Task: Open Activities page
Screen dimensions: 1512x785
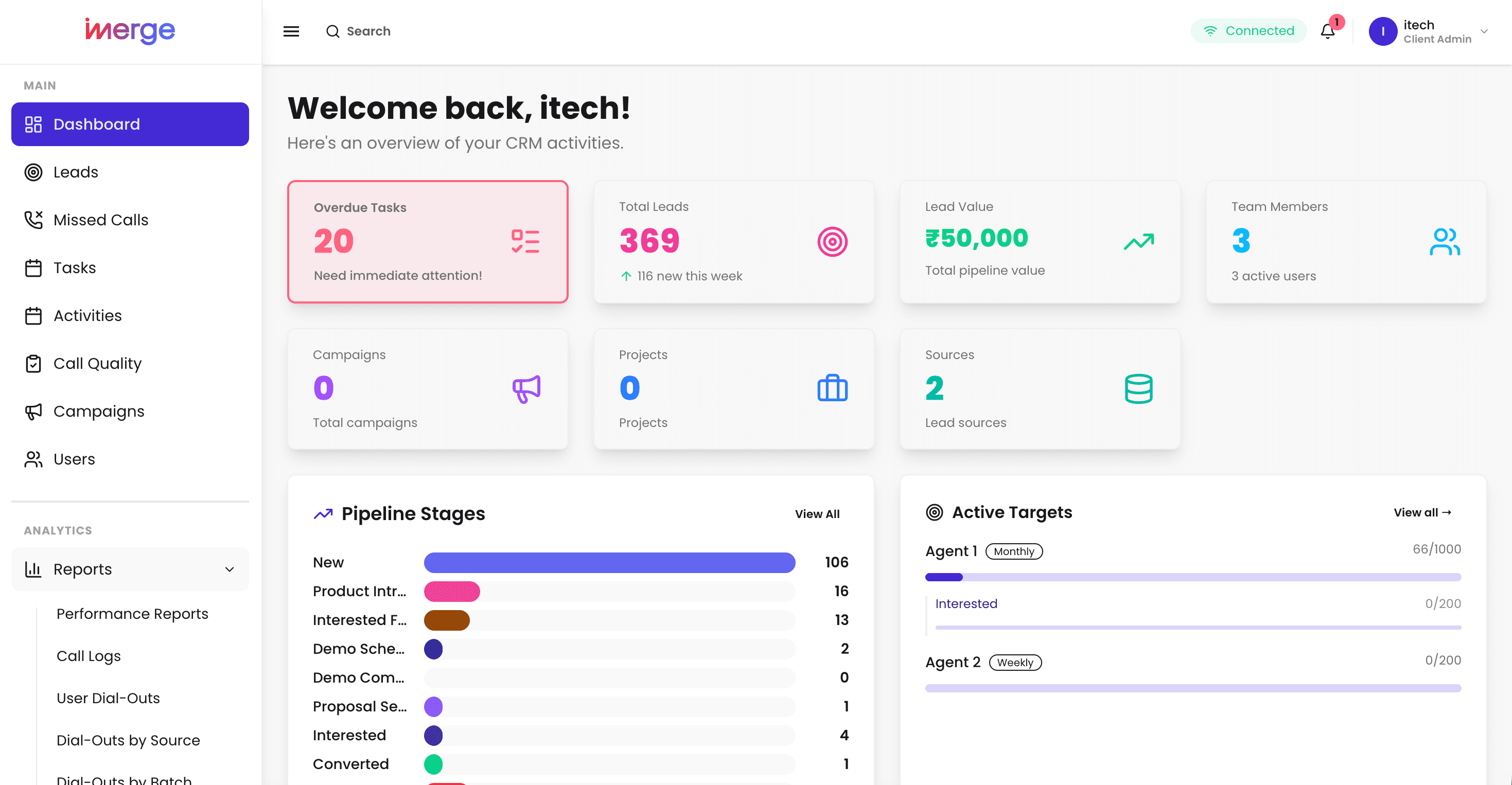Action: pos(130,316)
